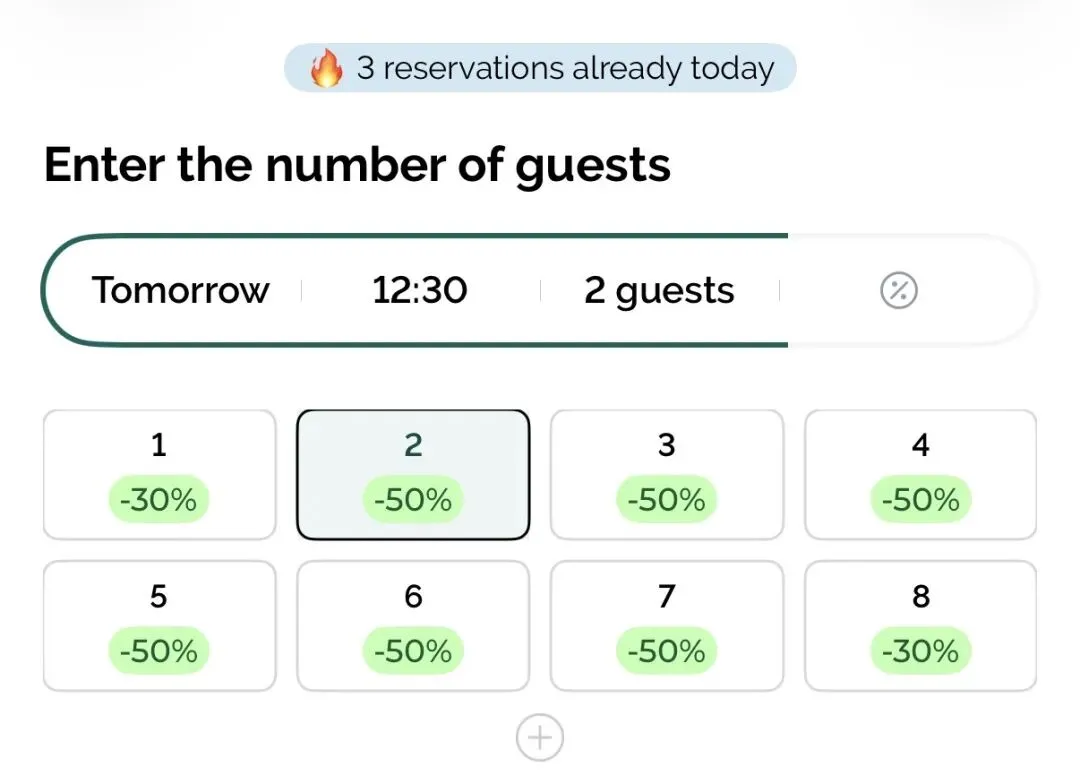Viewport: 1080px width, 784px height.
Task: Select 7 guests
Action: [667, 625]
